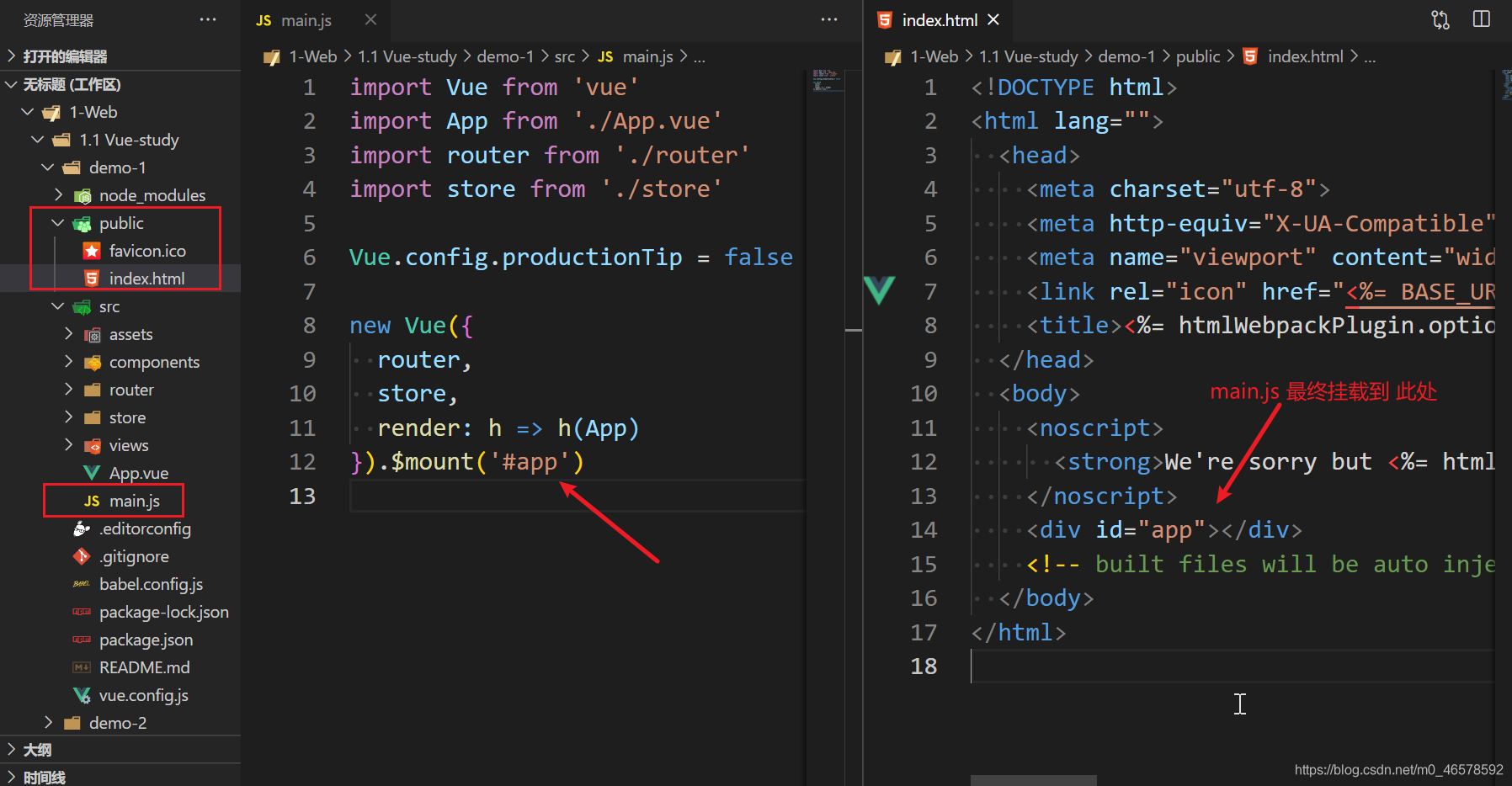Image resolution: width=1512 pixels, height=786 pixels.
Task: Expand the demo-2 folder
Action: coord(48,723)
